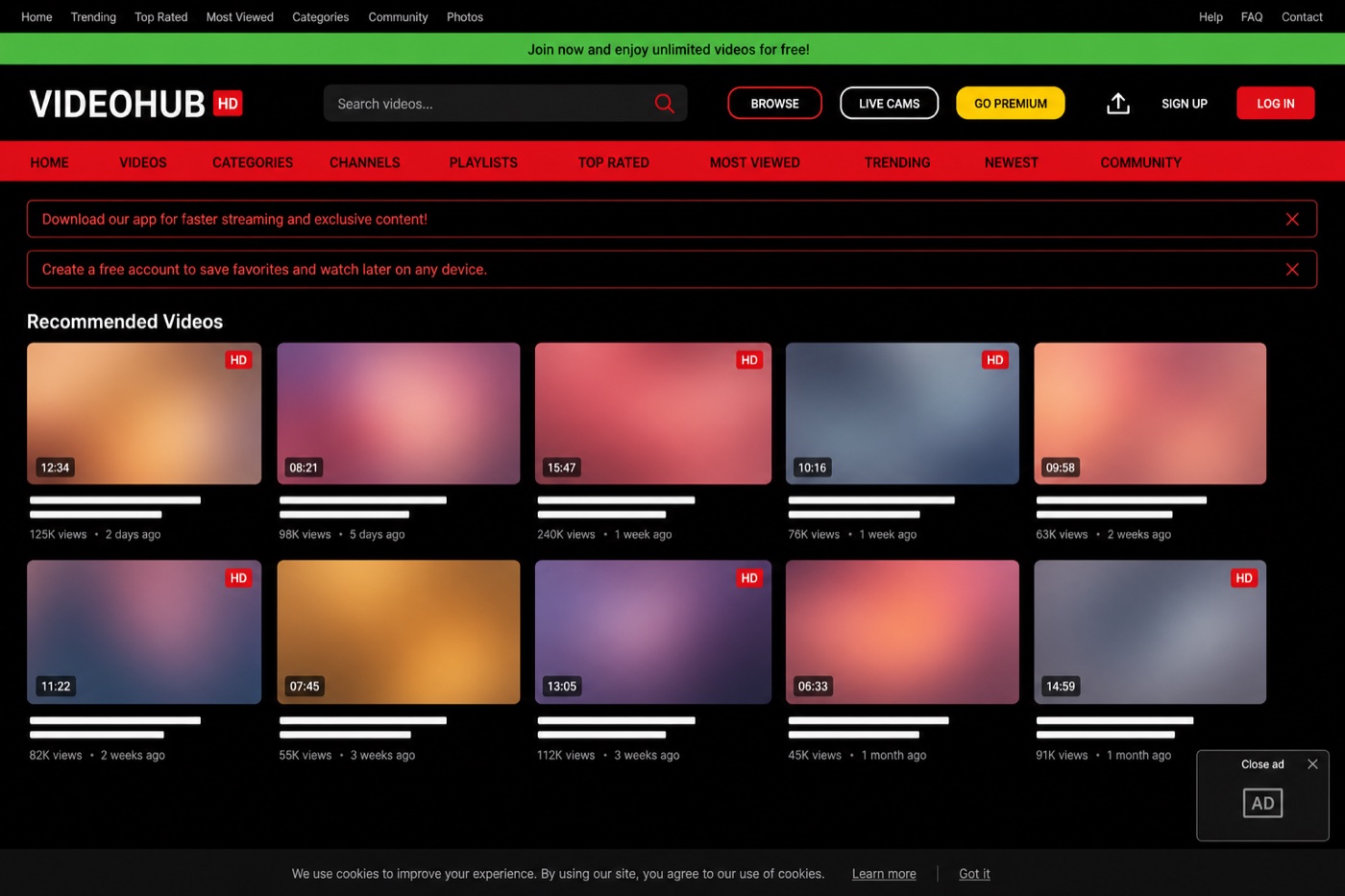
Task: Select COMMUNITY tab in red navigation
Action: click(1141, 163)
